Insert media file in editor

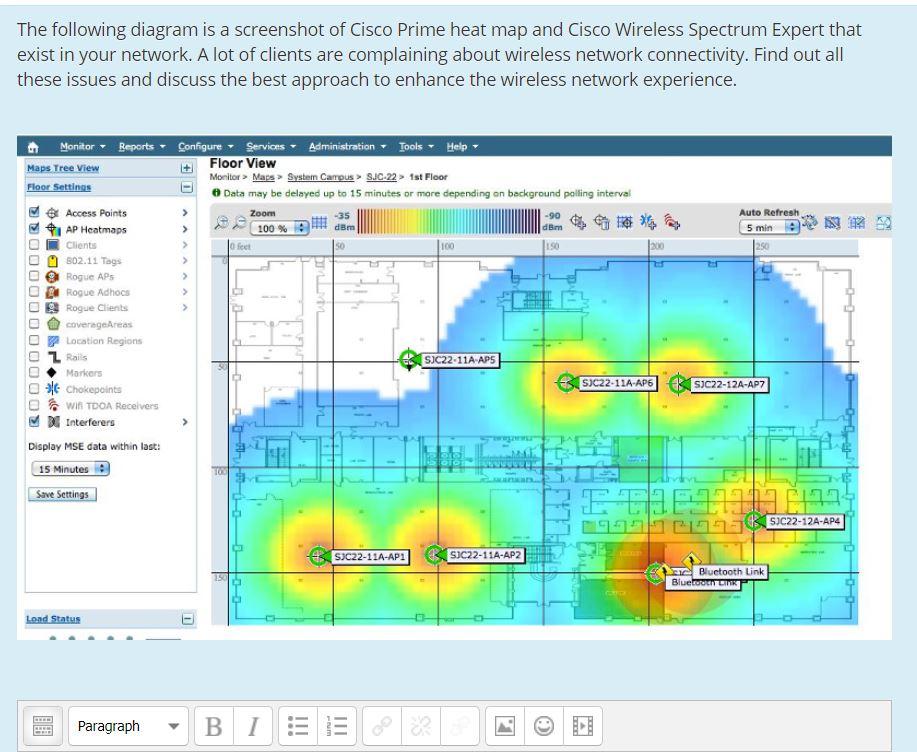[582, 726]
